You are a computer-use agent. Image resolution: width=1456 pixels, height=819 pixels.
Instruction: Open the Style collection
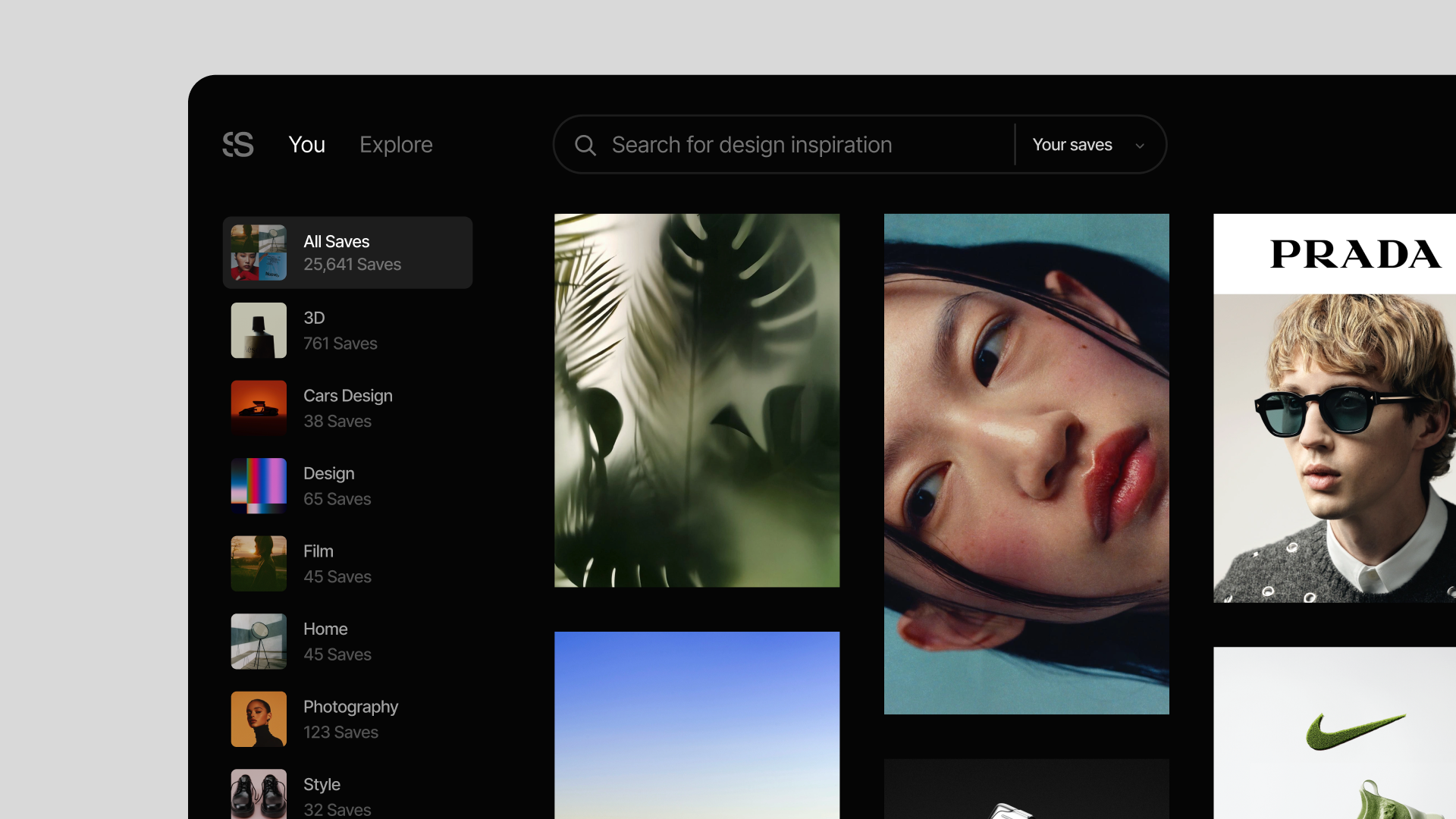tap(347, 794)
